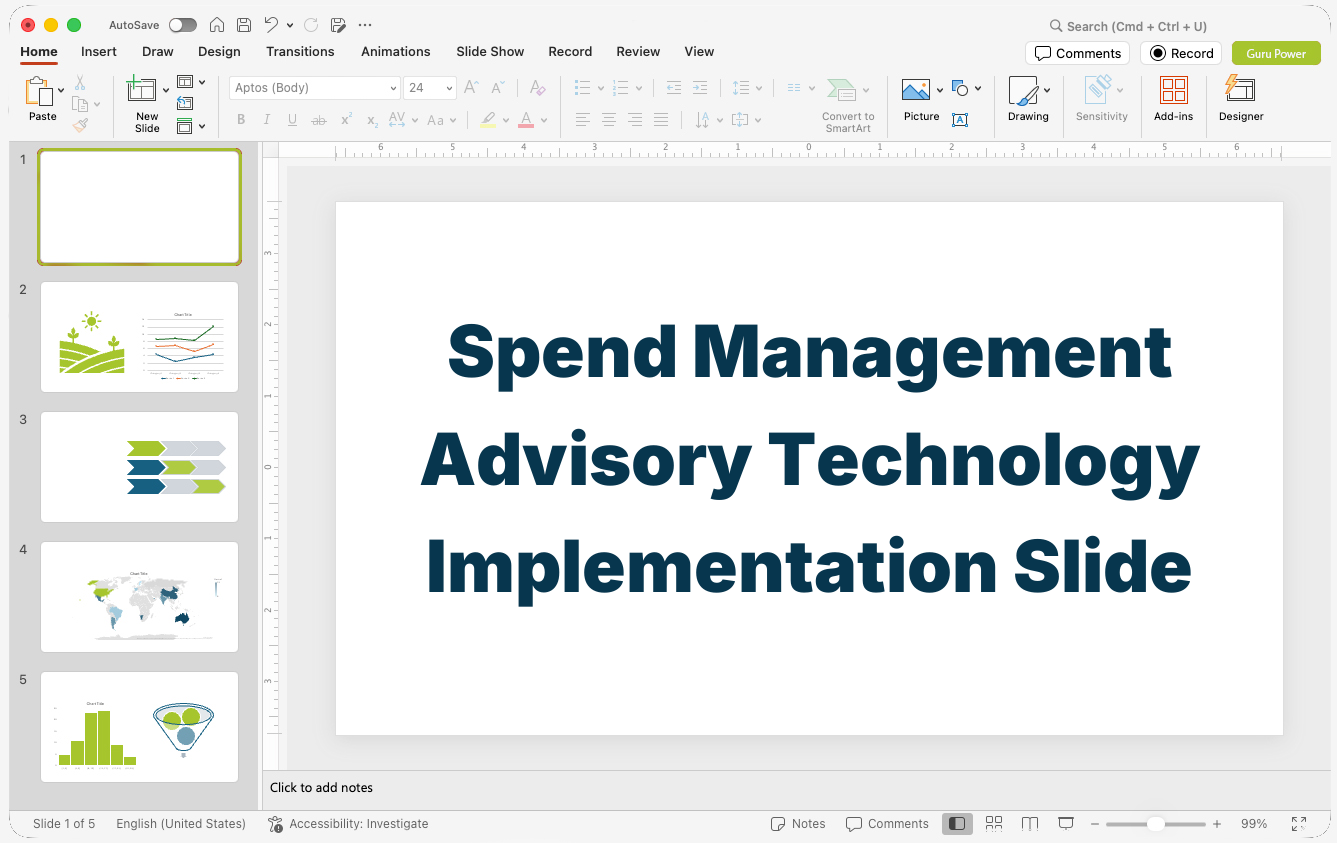Toggle Underline formatting

click(x=292, y=120)
